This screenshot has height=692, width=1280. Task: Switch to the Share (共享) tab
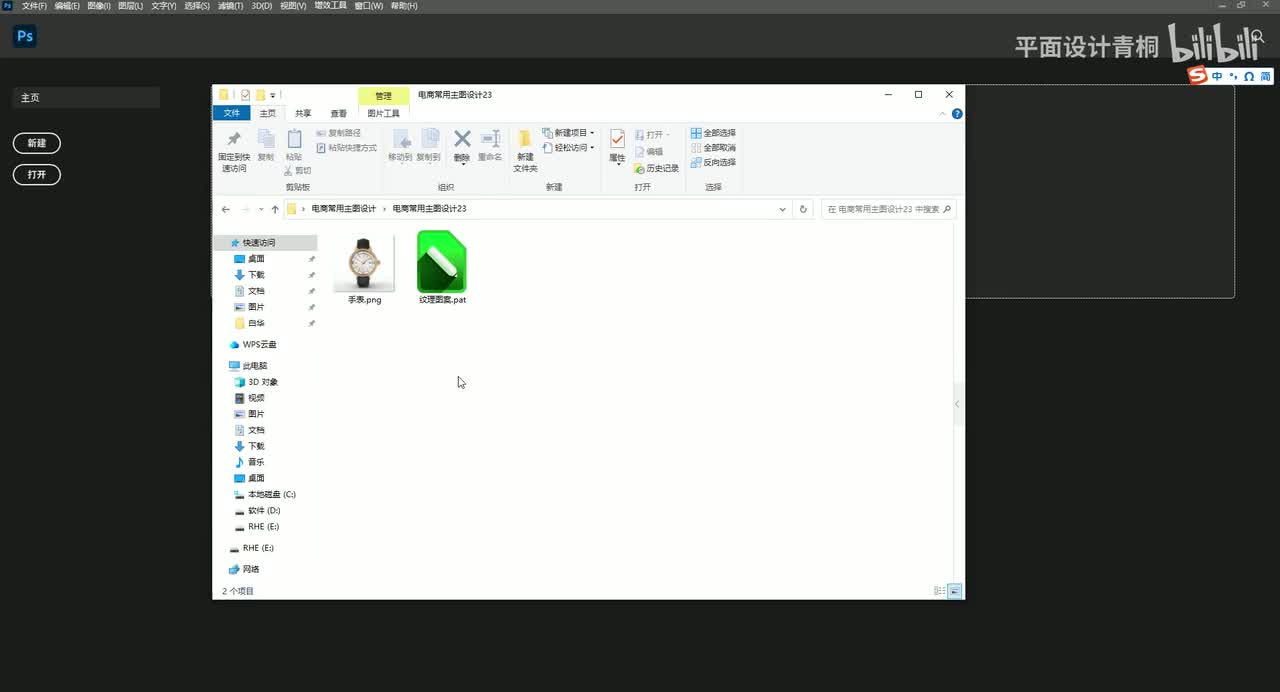pyautogui.click(x=303, y=114)
